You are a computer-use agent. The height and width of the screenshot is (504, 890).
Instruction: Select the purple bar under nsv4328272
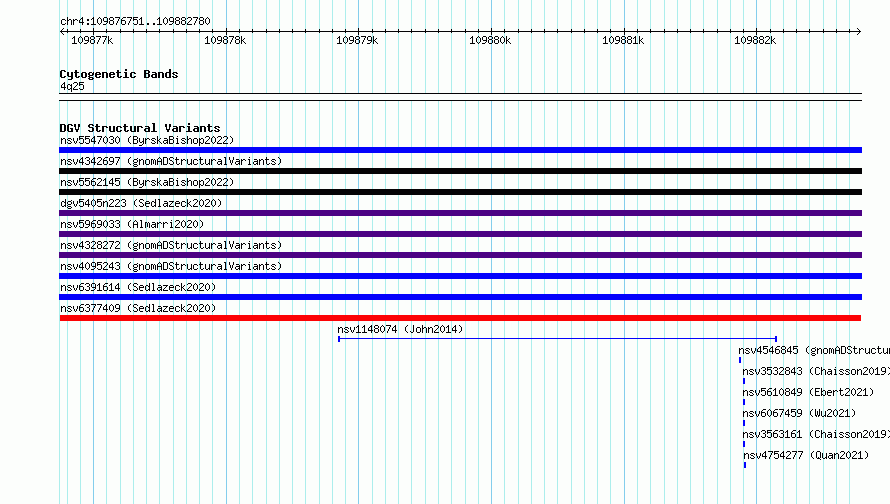pos(460,255)
